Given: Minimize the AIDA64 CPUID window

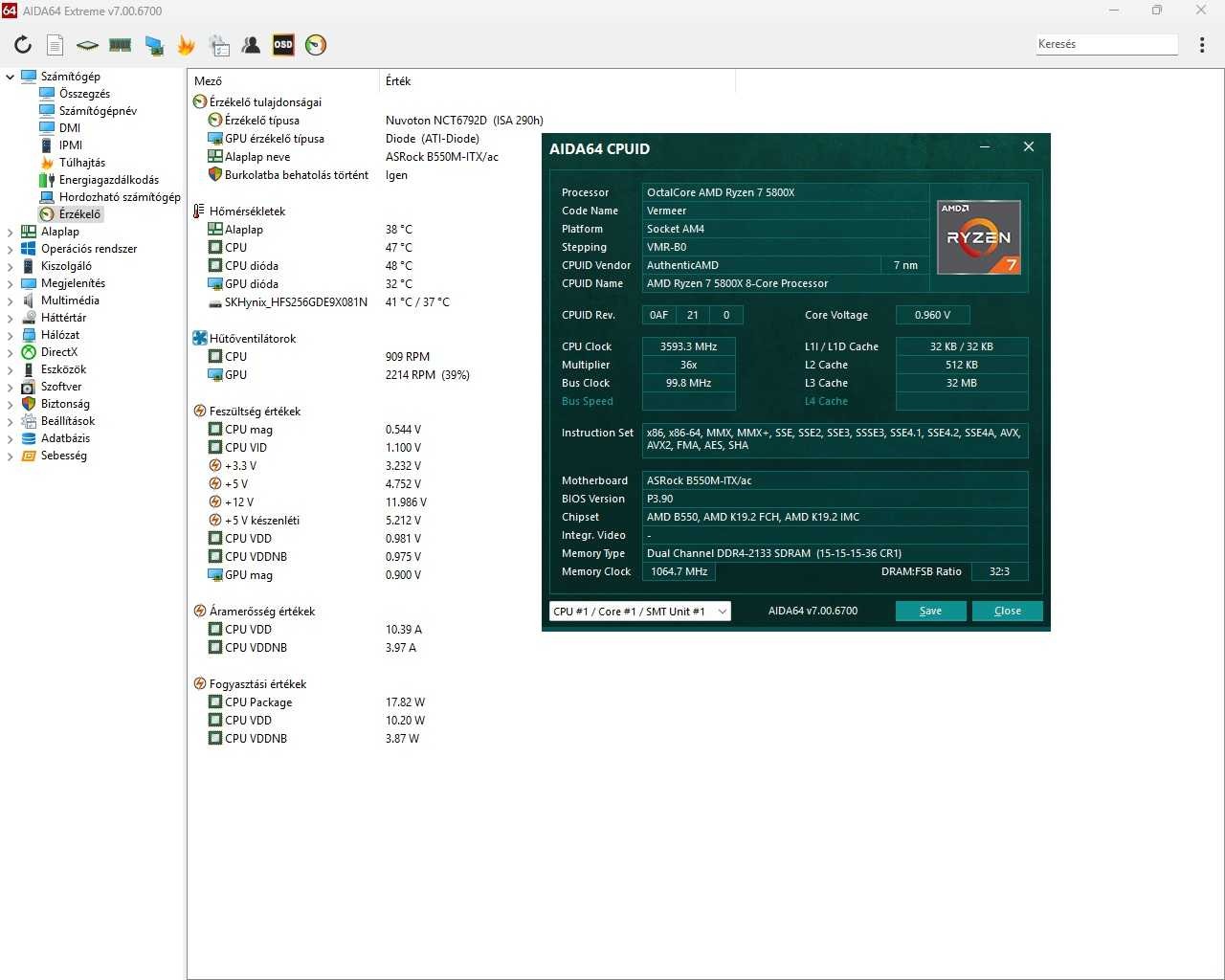Looking at the screenshot, I should point(985,147).
